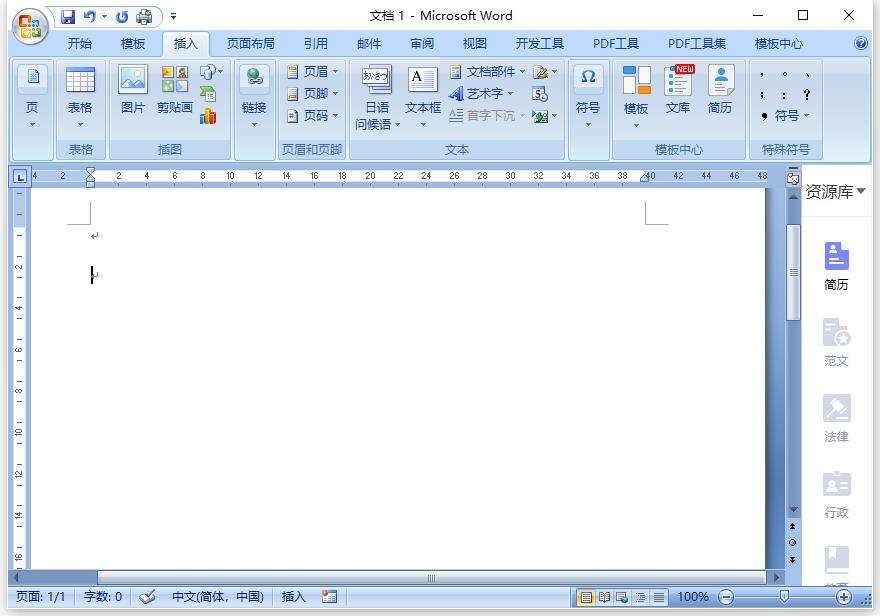Insert a SmartArt graphic
Image resolution: width=880 pixels, height=616 pixels.
(x=208, y=93)
